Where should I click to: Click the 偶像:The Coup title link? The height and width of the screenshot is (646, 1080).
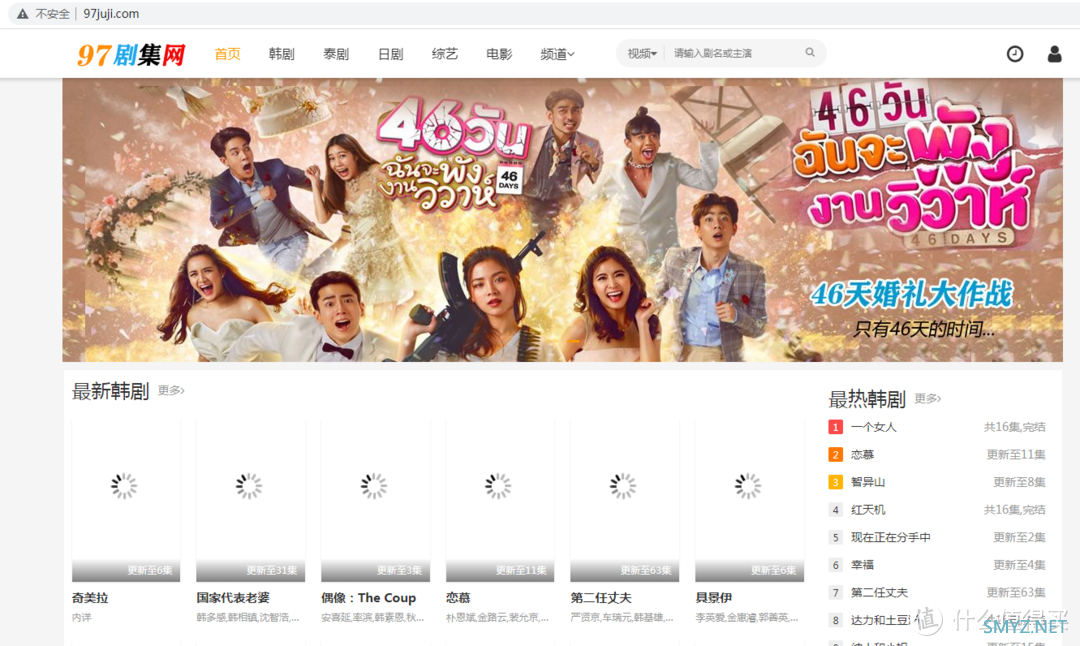(368, 598)
